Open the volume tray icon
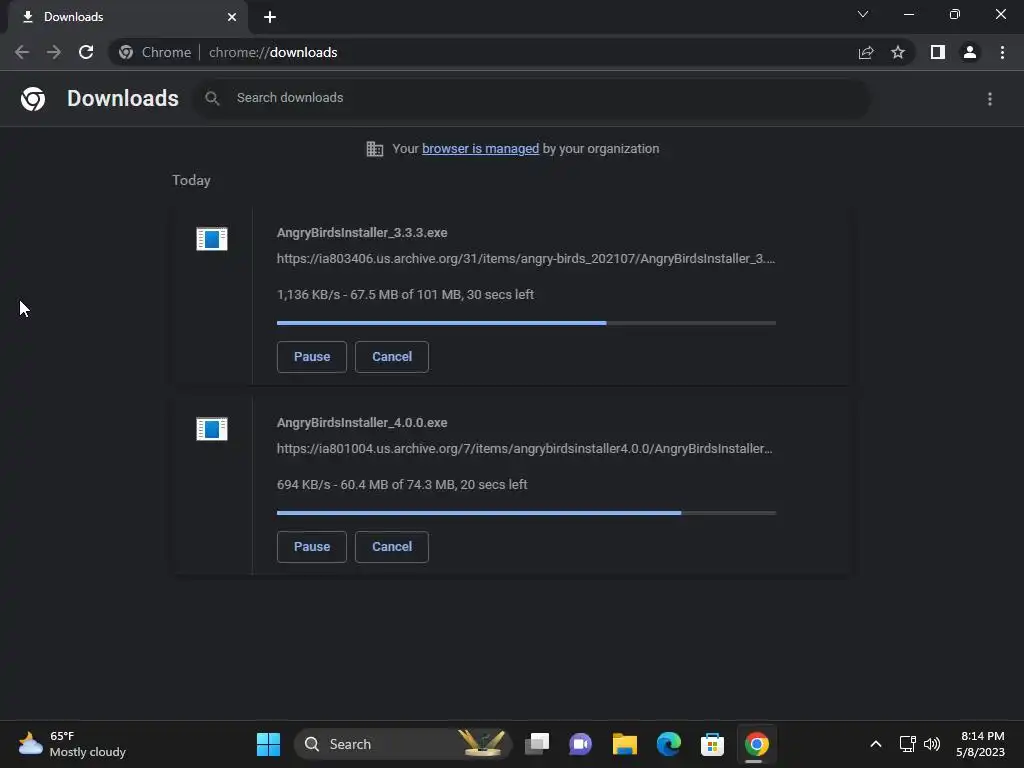 click(x=932, y=744)
